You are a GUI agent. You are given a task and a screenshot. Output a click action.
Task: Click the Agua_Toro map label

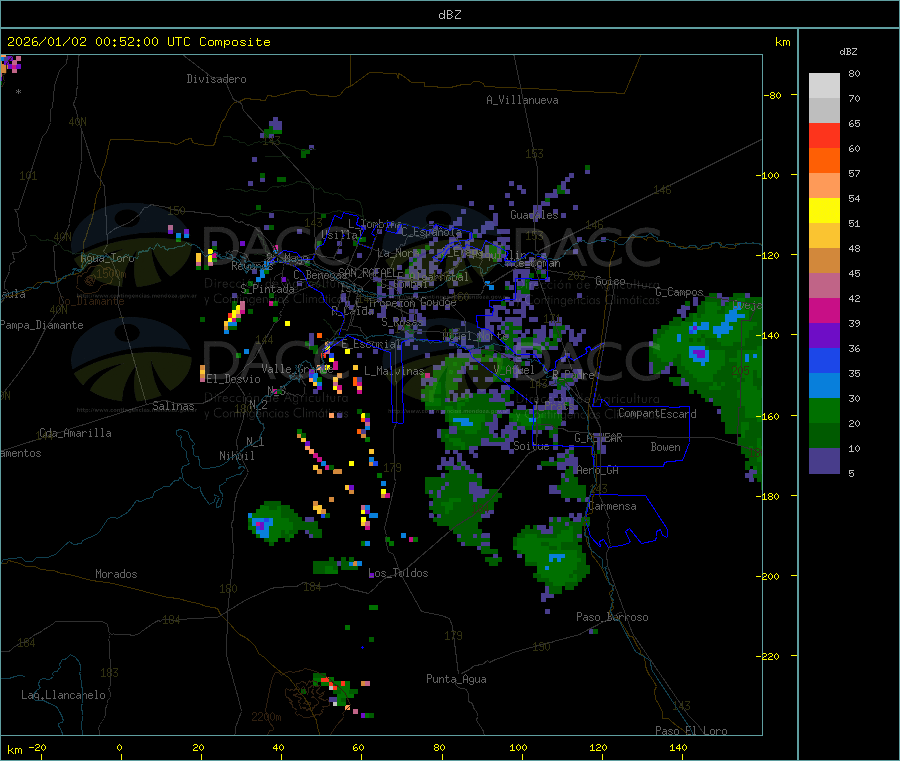[107, 258]
